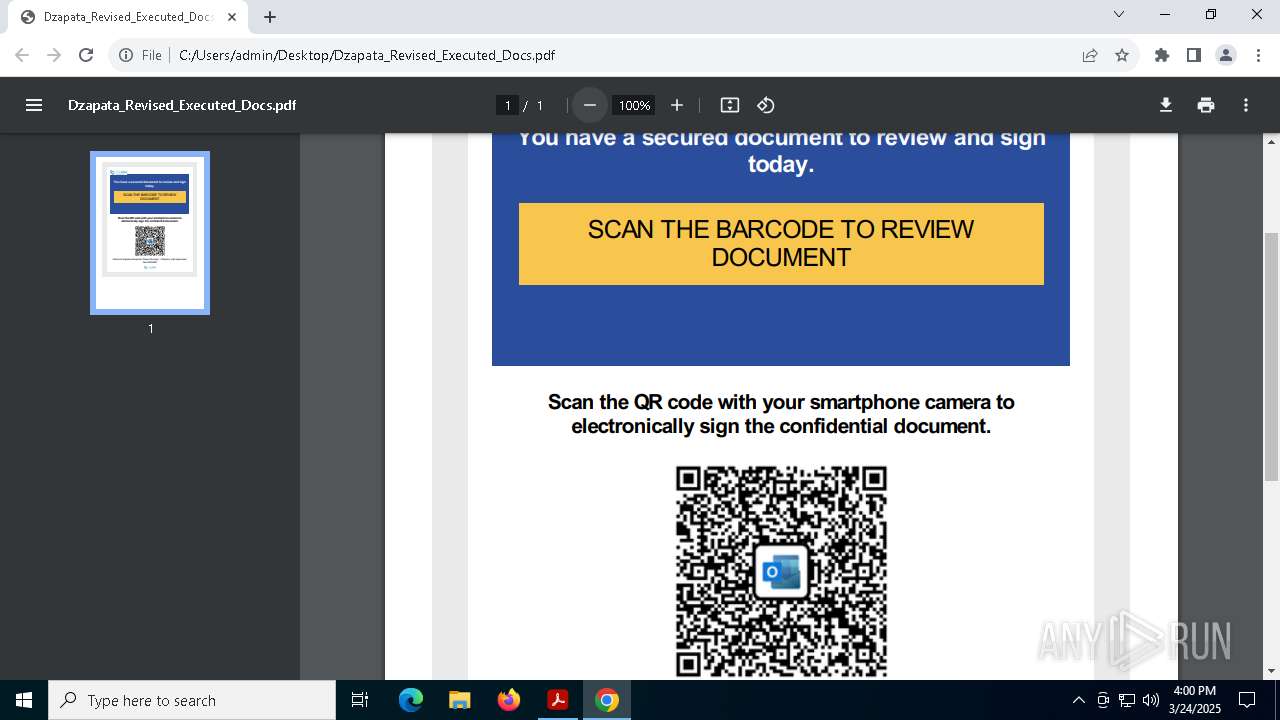This screenshot has height=720, width=1280.
Task: Open PDF viewer more actions menu
Action: 1246,105
